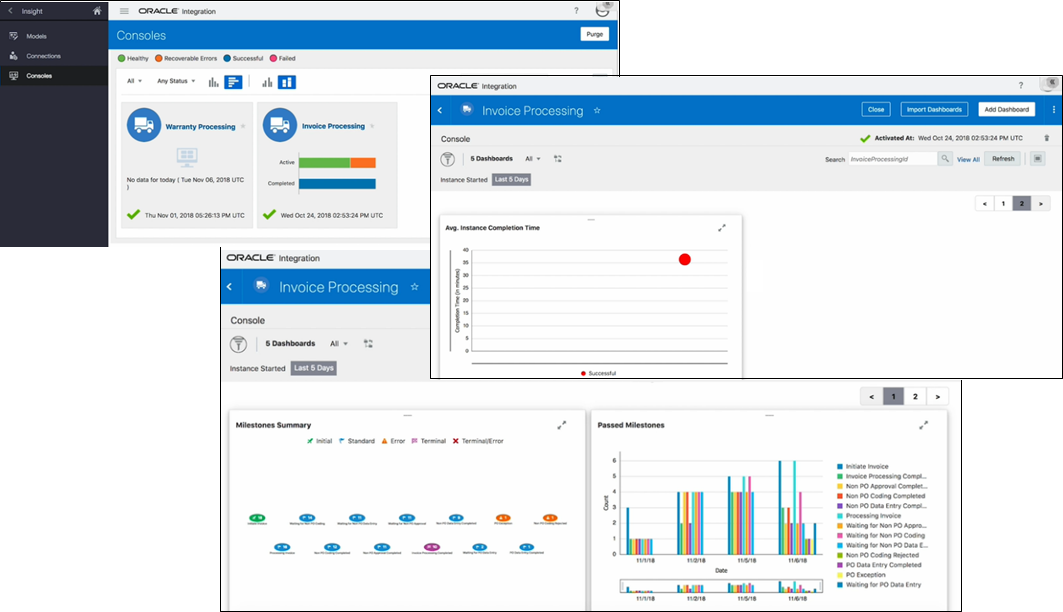Click previous page arrow in page-1 window
The width and height of the screenshot is (1063, 612).
pyautogui.click(x=871, y=396)
